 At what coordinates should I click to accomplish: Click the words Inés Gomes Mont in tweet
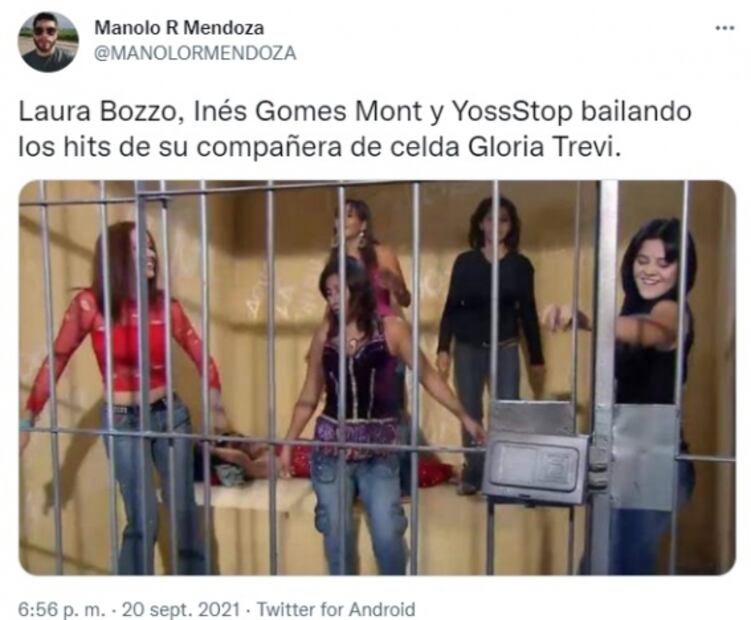click(x=308, y=112)
